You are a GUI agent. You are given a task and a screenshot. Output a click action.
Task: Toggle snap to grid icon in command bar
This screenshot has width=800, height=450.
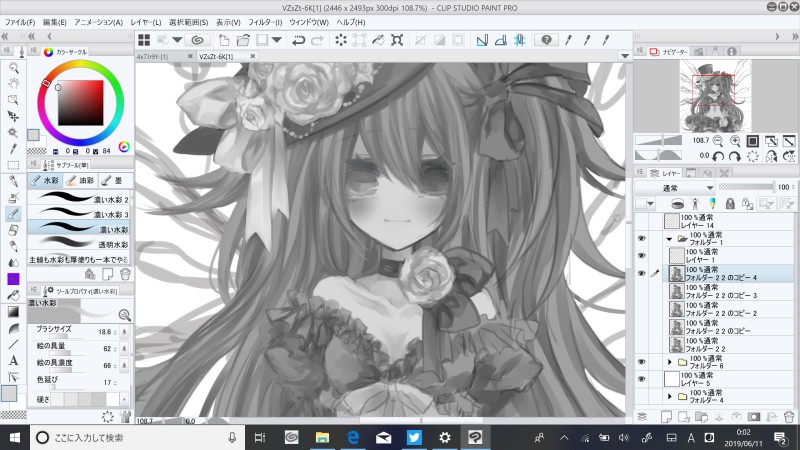519,40
